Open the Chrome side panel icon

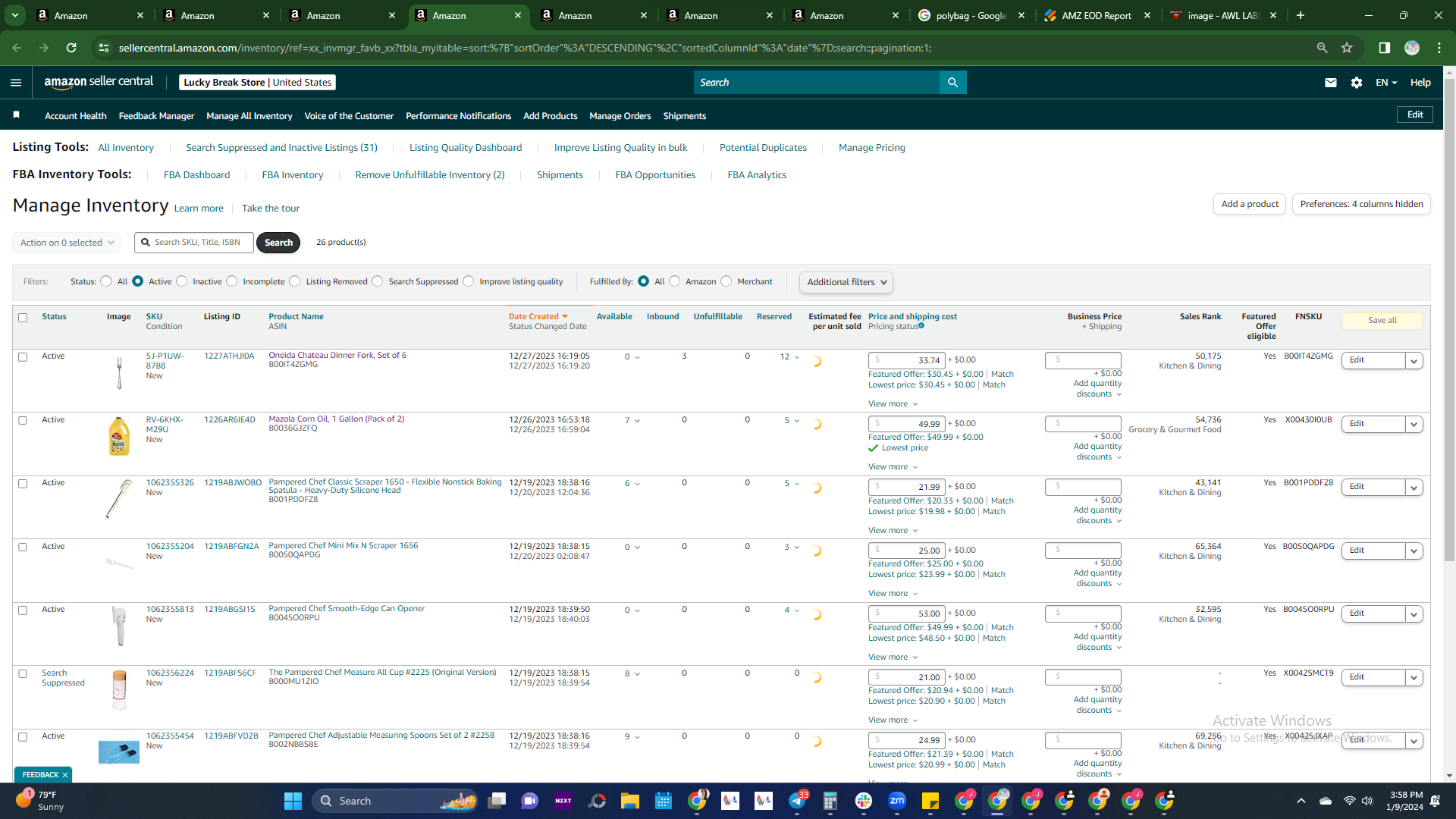coord(1385,48)
